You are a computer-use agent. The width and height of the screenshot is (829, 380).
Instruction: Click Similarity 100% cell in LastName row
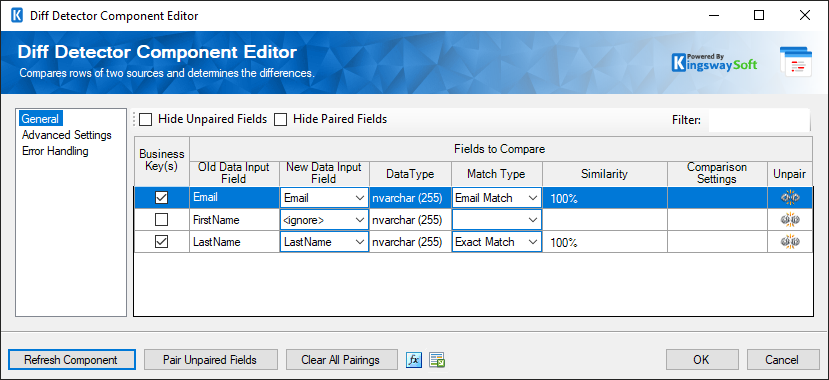coord(605,242)
